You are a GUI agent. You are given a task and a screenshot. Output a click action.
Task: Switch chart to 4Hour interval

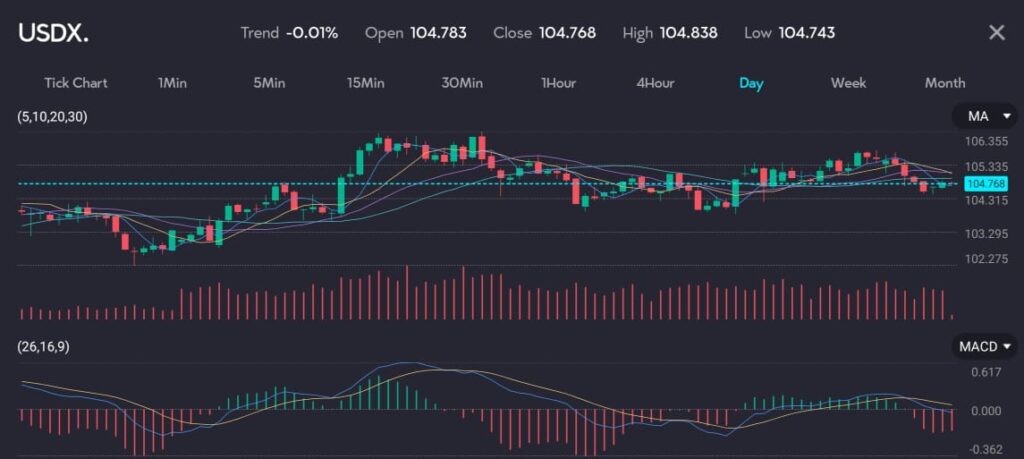655,83
